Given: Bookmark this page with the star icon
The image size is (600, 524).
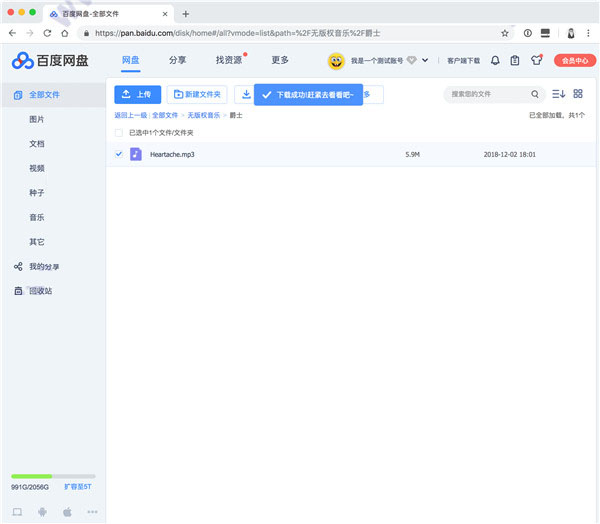Looking at the screenshot, I should (504, 32).
